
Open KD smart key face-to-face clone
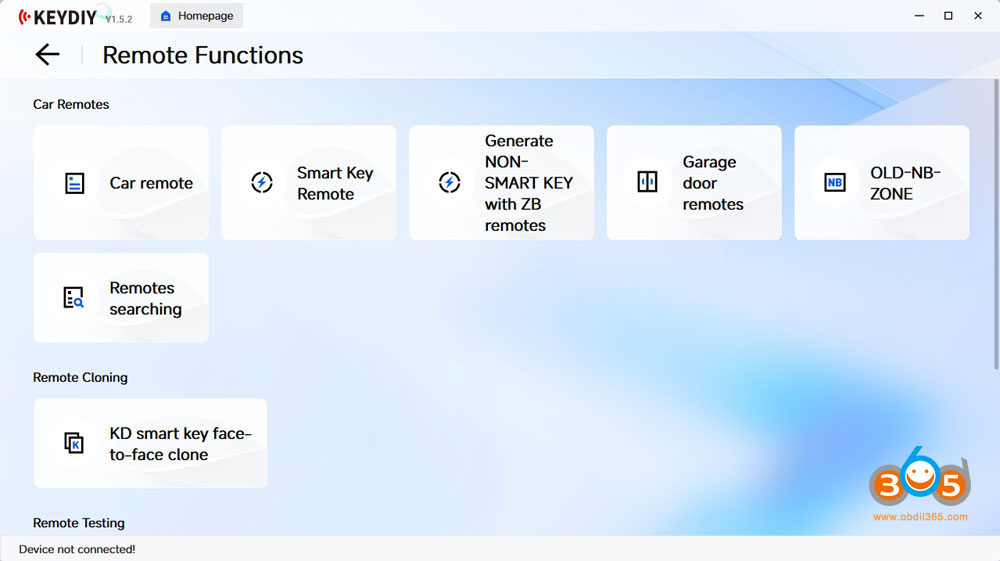pos(180,444)
